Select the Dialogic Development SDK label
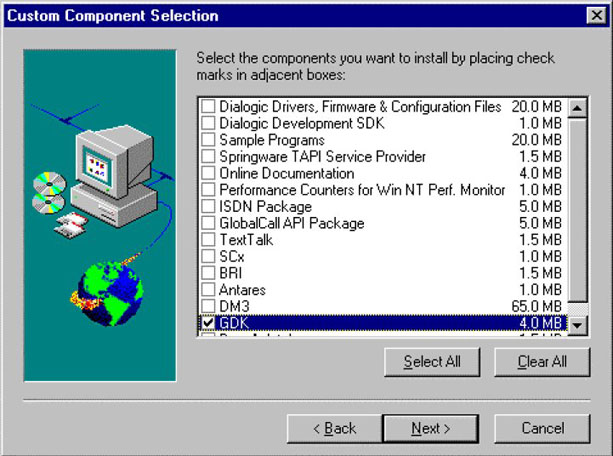The width and height of the screenshot is (613, 456). [x=302, y=123]
